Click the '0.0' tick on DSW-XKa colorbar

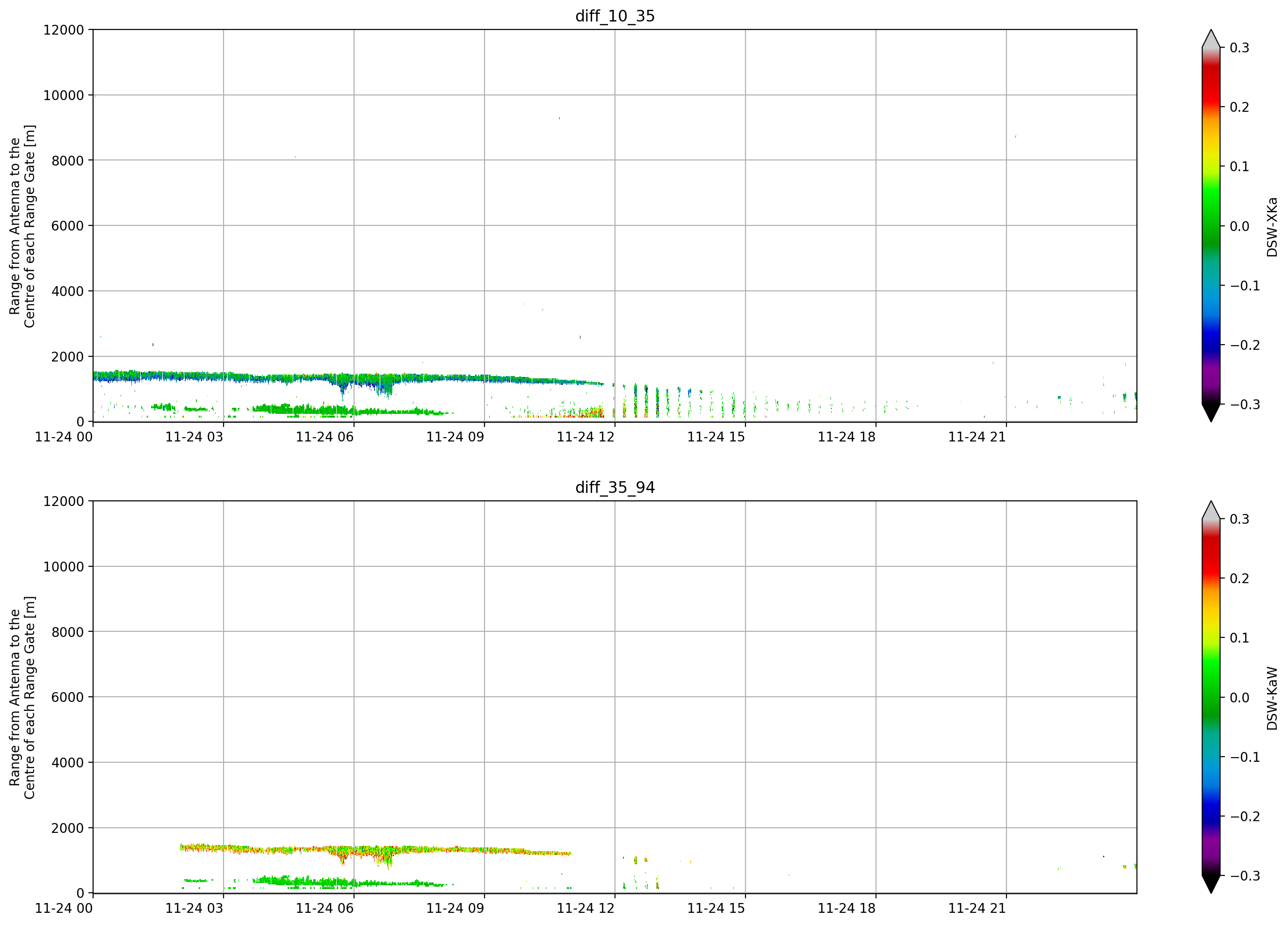[1240, 226]
